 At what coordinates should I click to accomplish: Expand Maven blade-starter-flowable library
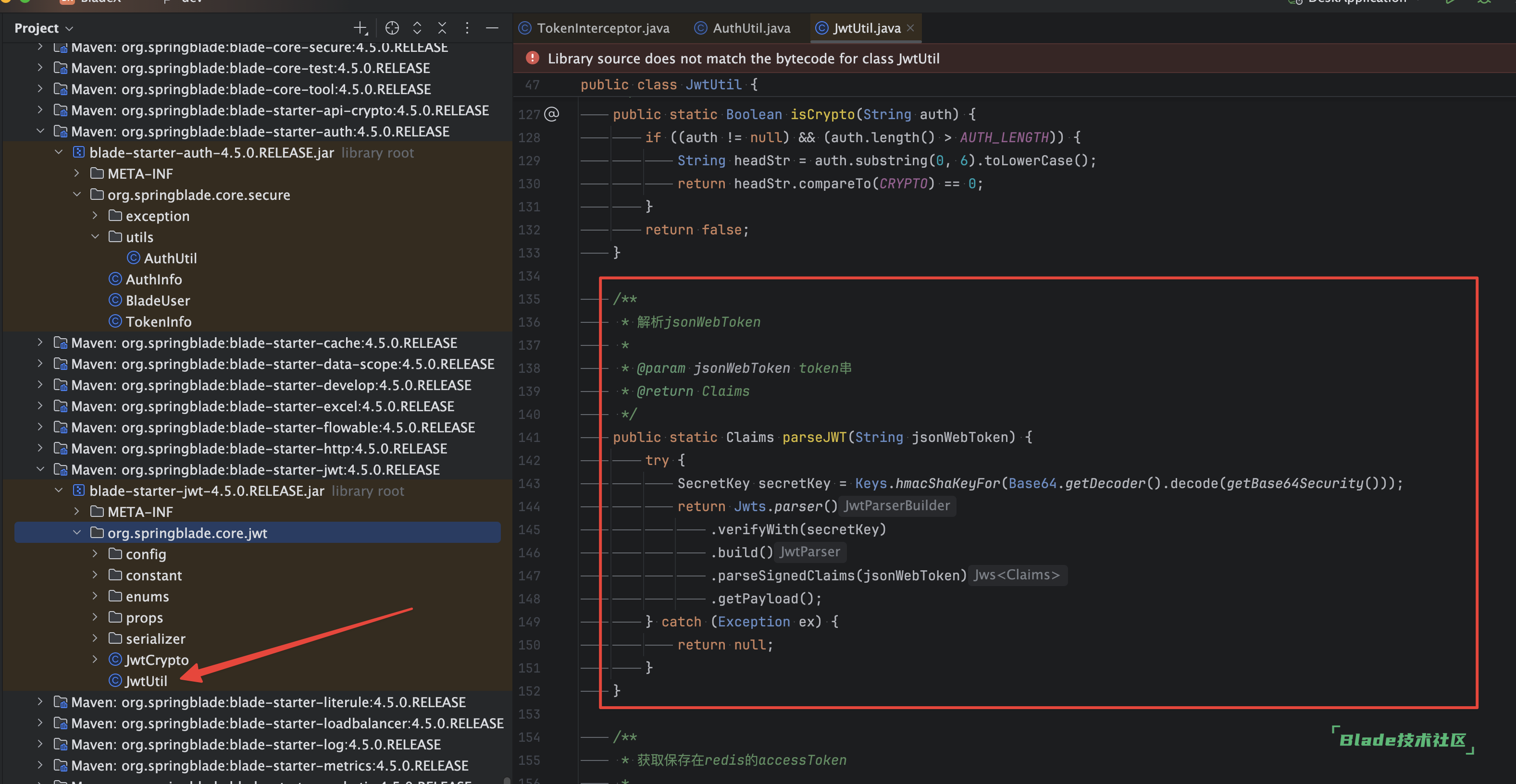pos(39,427)
